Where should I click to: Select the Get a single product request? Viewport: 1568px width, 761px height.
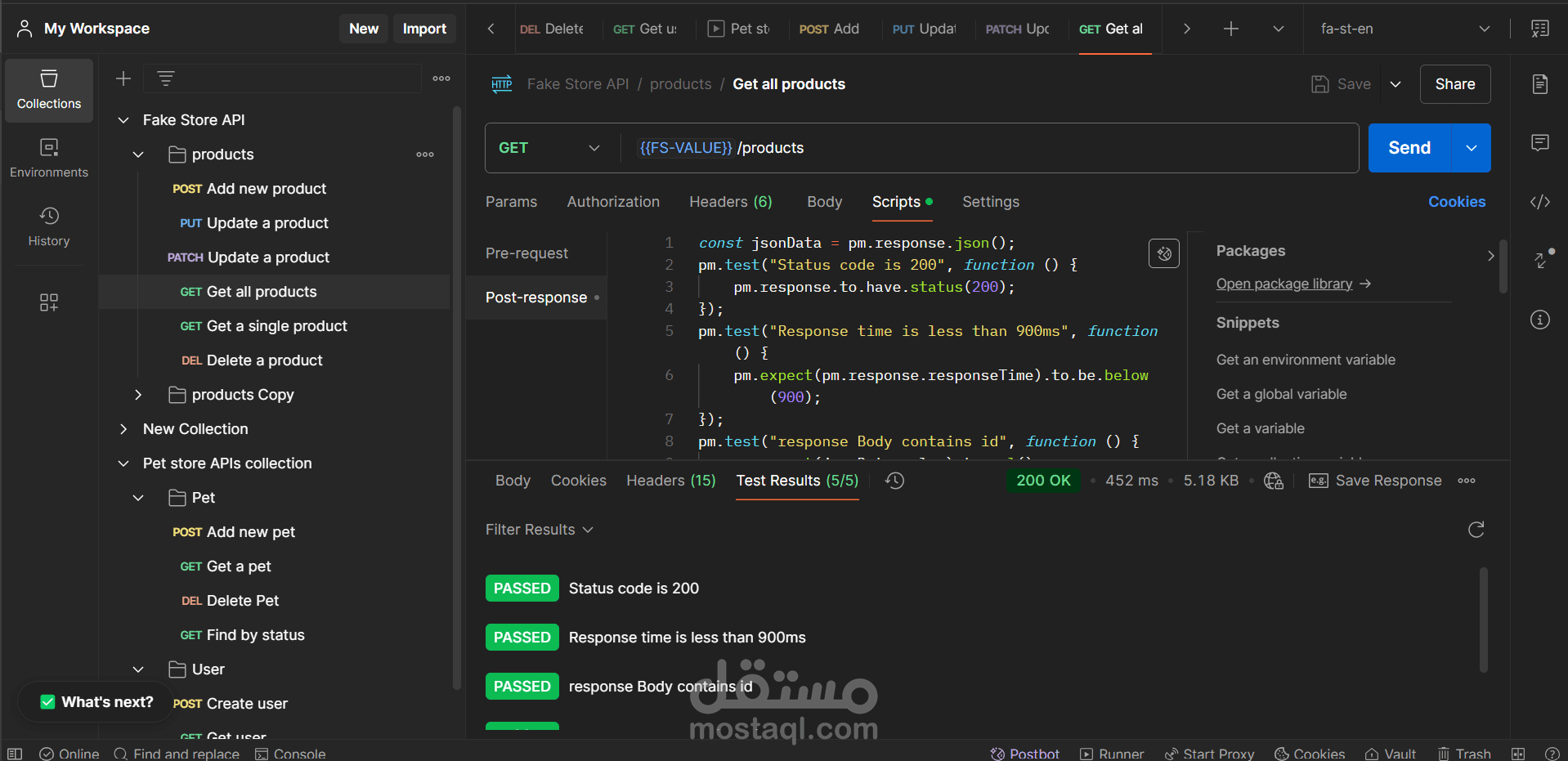pos(276,326)
